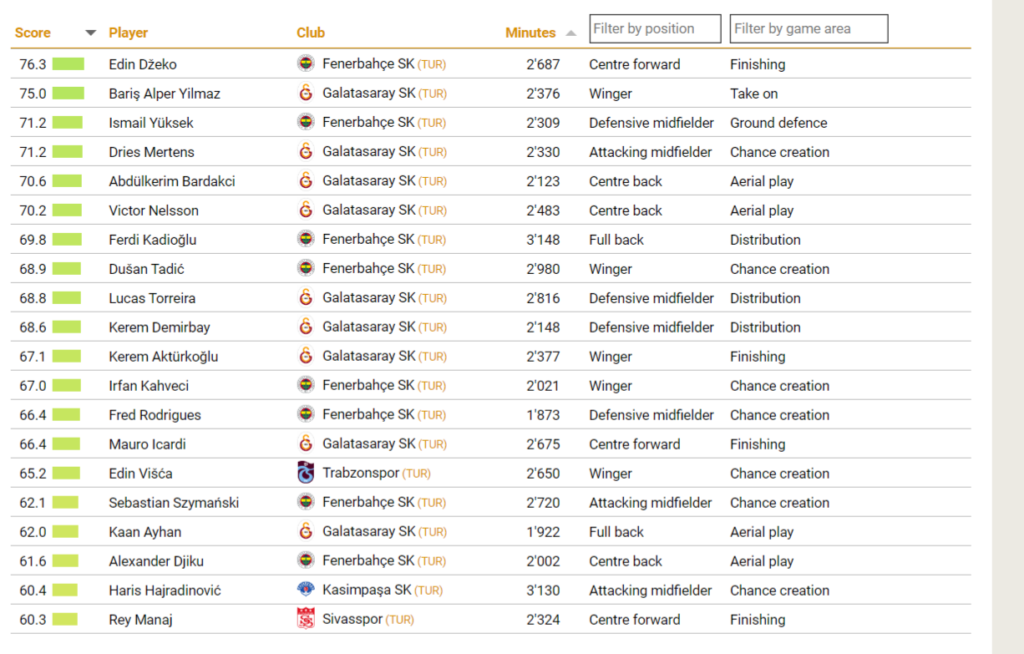1024x654 pixels.
Task: Toggle Minutes column ascending sort arrow
Action: click(571, 33)
